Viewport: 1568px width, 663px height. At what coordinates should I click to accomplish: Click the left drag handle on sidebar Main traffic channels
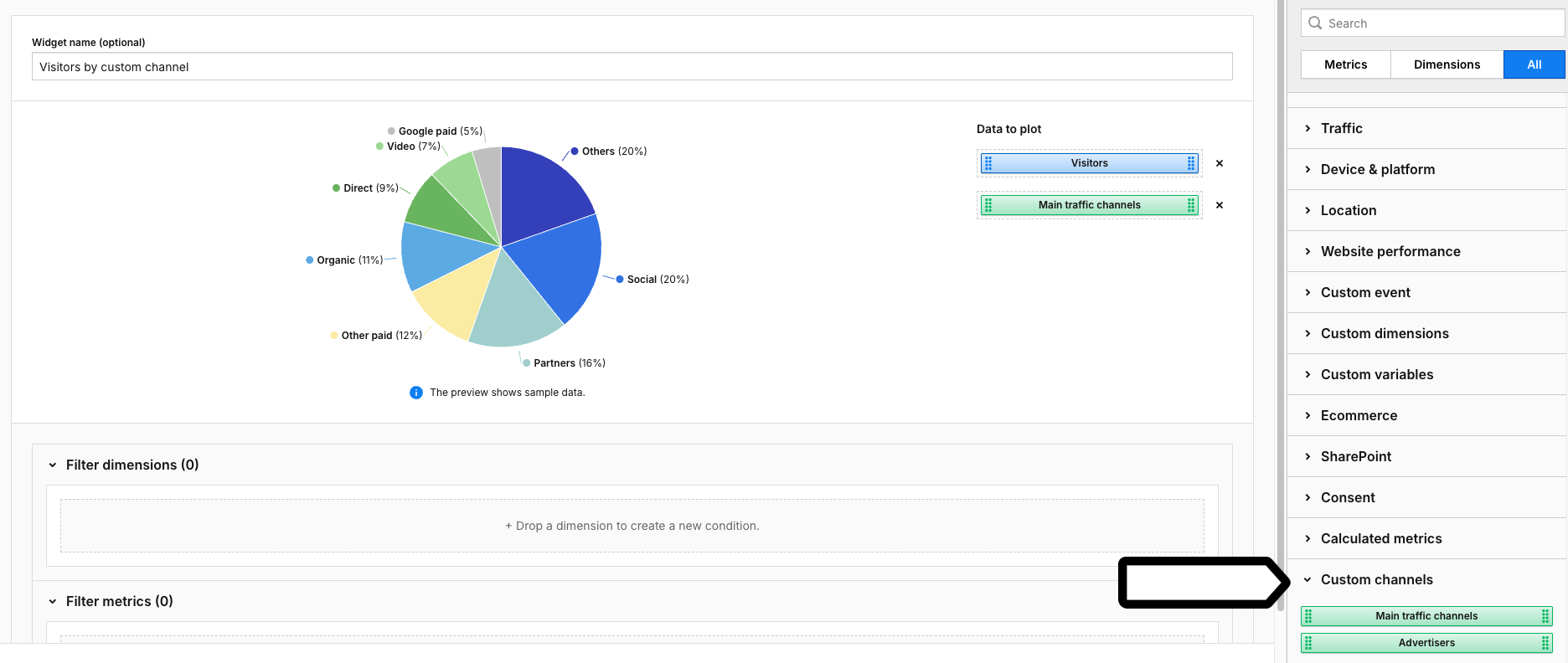1308,616
